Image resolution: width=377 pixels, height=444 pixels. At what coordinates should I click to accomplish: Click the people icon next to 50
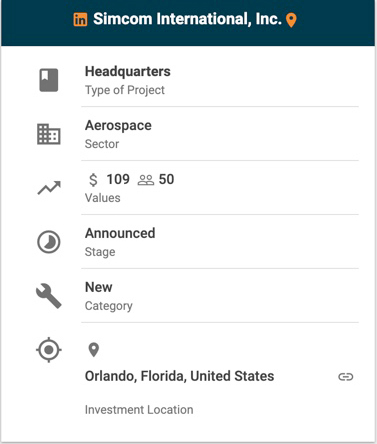(x=146, y=180)
